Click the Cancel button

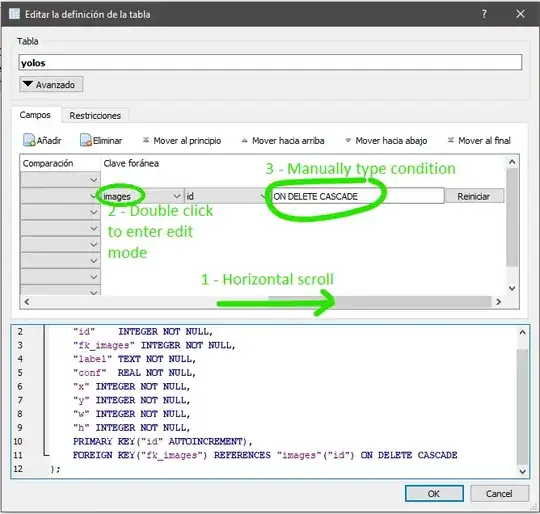pyautogui.click(x=499, y=494)
